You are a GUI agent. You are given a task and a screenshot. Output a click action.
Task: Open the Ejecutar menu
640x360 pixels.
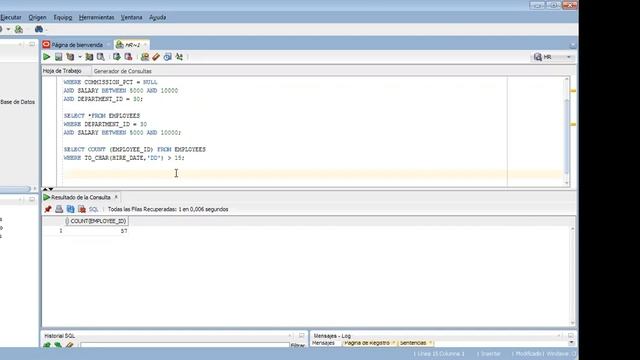pos(11,17)
